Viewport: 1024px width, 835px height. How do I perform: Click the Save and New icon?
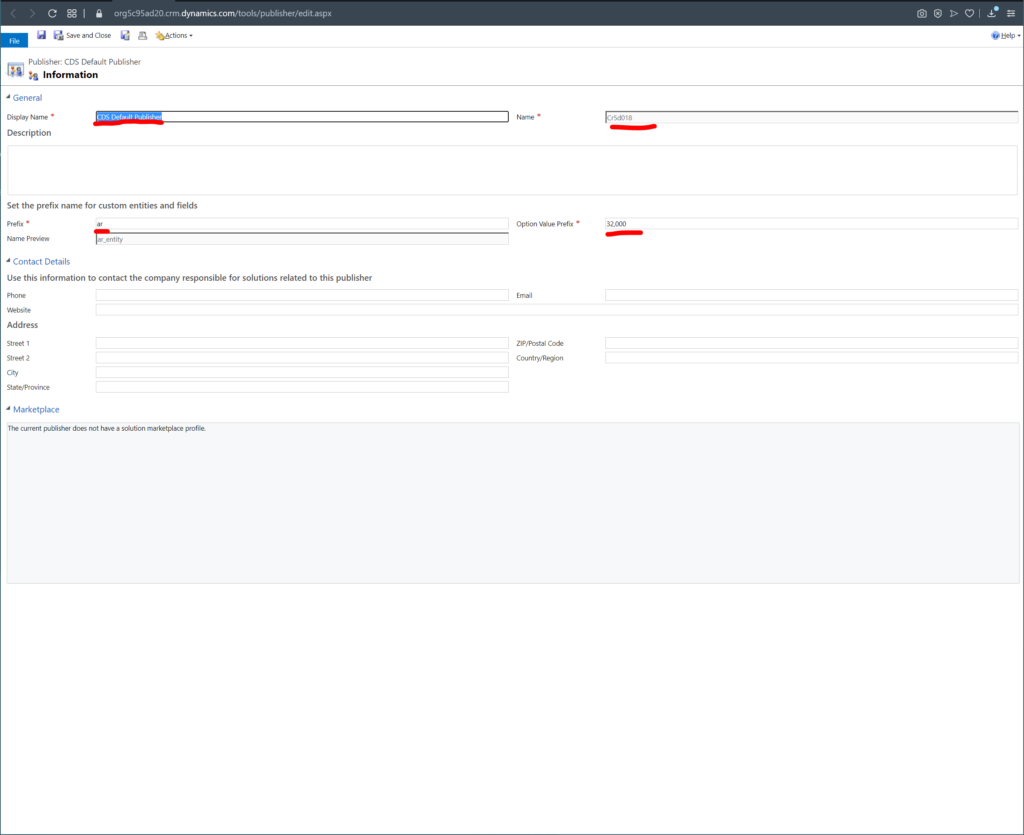pos(125,35)
